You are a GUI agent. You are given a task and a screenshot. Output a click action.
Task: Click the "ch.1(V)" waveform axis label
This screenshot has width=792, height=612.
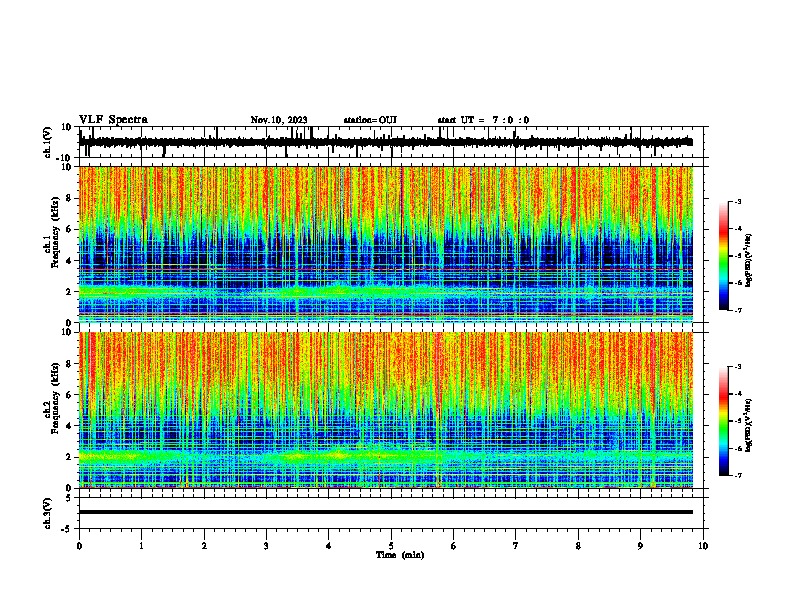tap(48, 142)
